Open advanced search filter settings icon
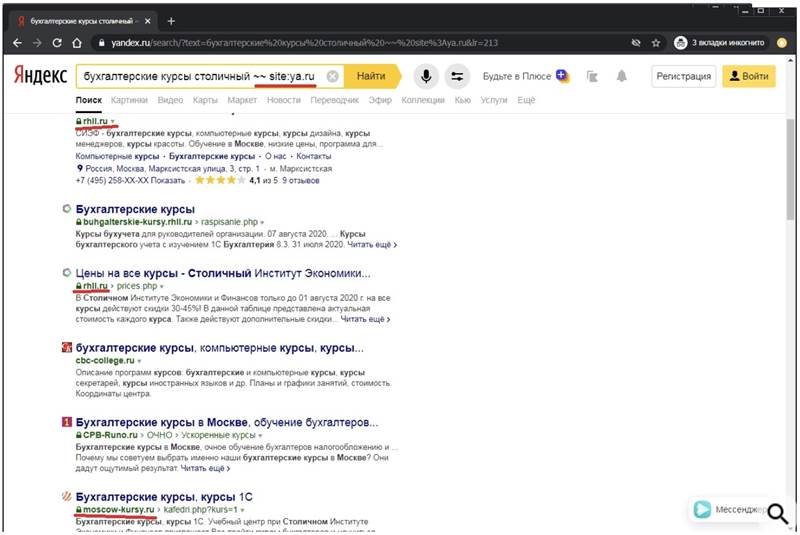The width and height of the screenshot is (800, 535). (x=457, y=76)
